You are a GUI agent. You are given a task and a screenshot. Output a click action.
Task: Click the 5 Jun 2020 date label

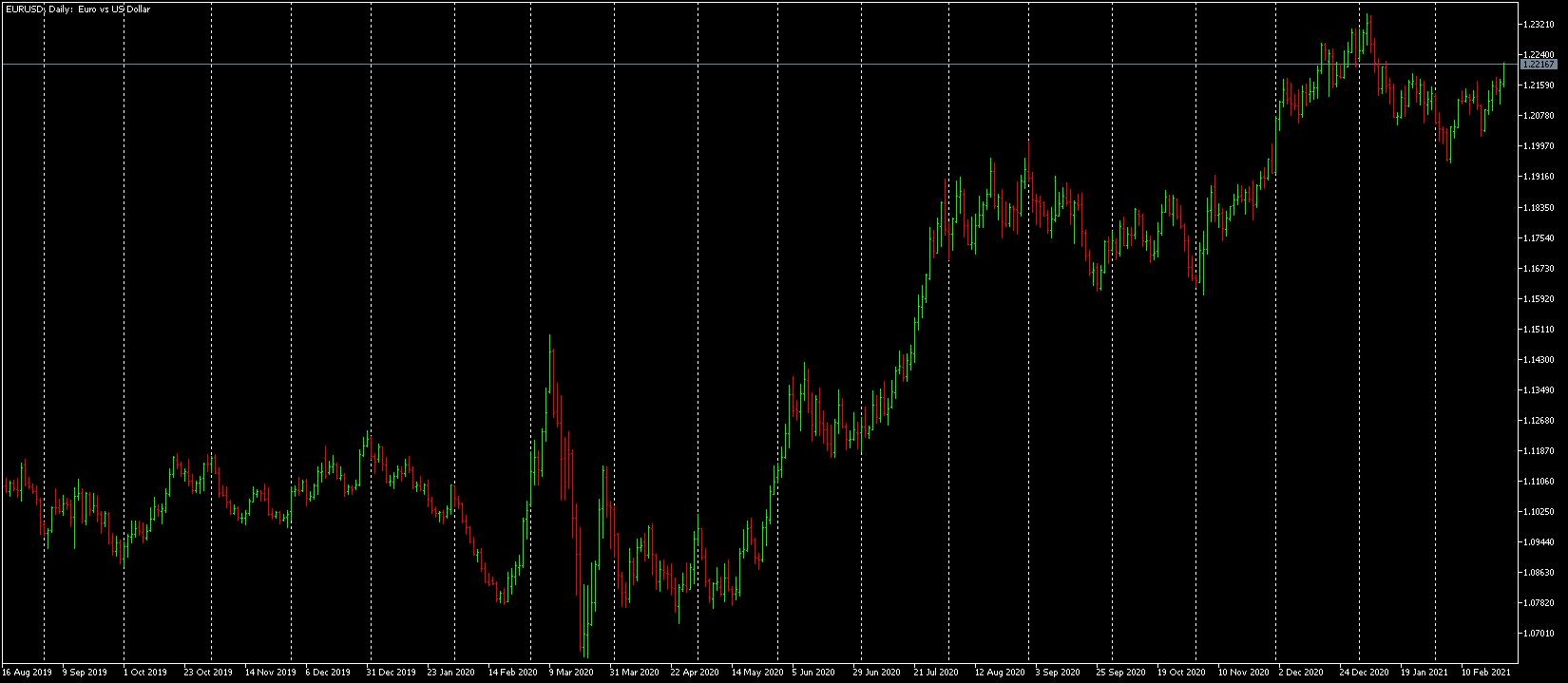pos(813,673)
